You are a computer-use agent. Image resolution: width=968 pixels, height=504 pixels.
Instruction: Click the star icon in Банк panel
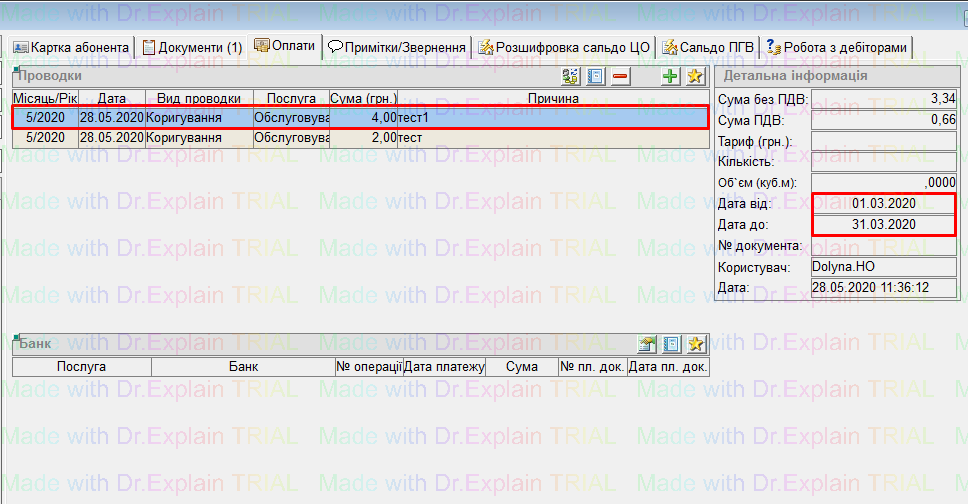(x=696, y=344)
